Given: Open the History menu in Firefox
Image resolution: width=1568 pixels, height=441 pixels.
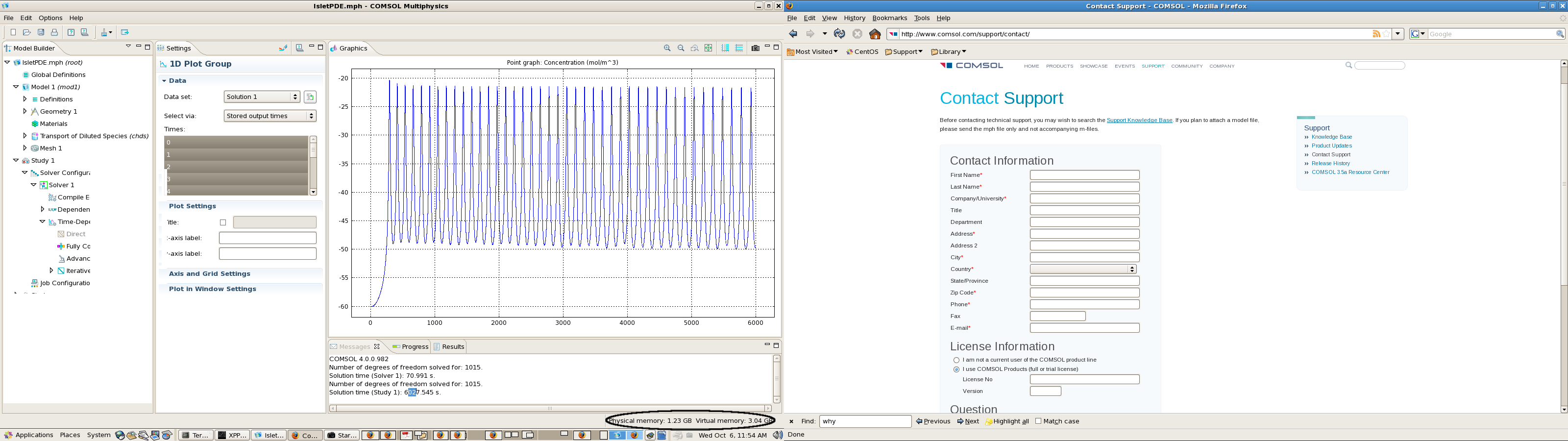Looking at the screenshot, I should pos(854,18).
